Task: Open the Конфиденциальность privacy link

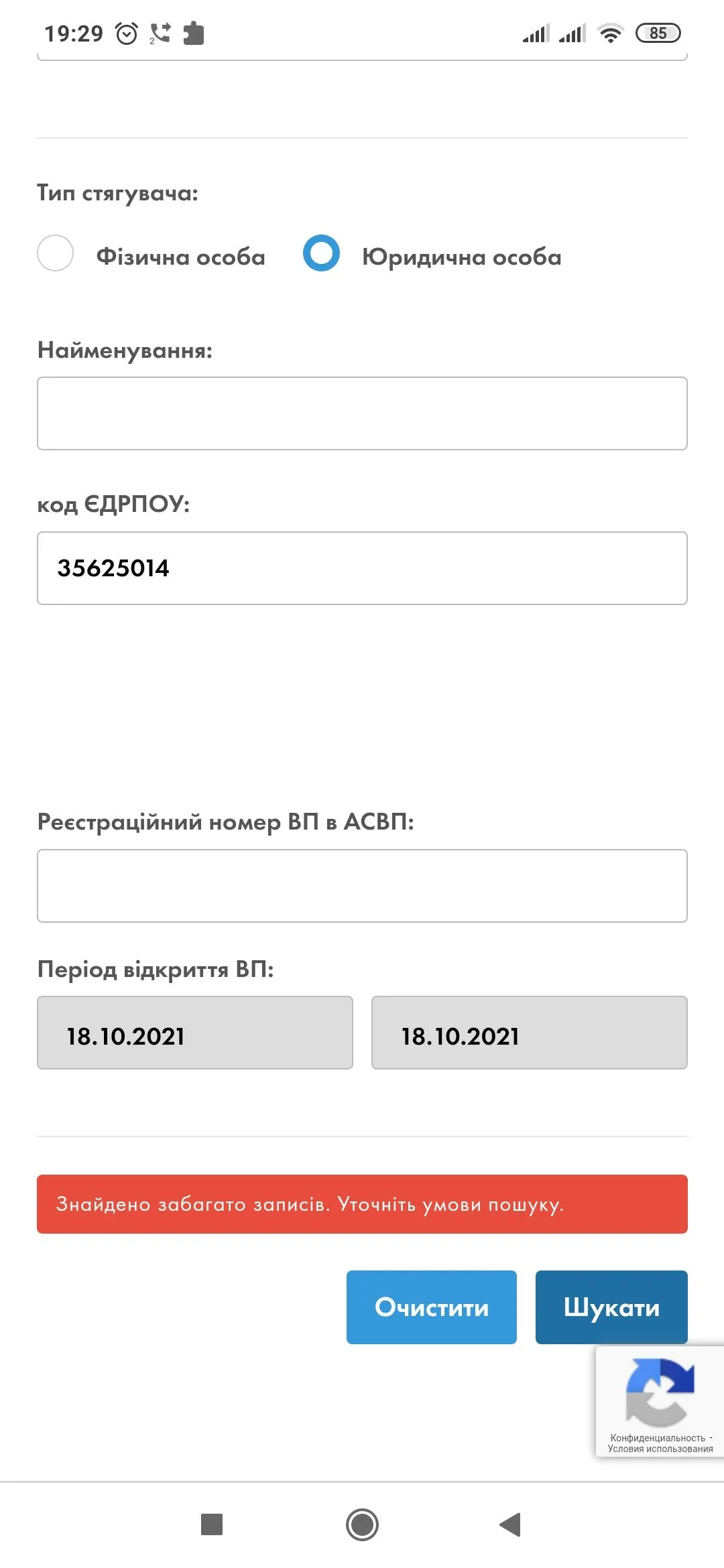Action: (657, 1438)
